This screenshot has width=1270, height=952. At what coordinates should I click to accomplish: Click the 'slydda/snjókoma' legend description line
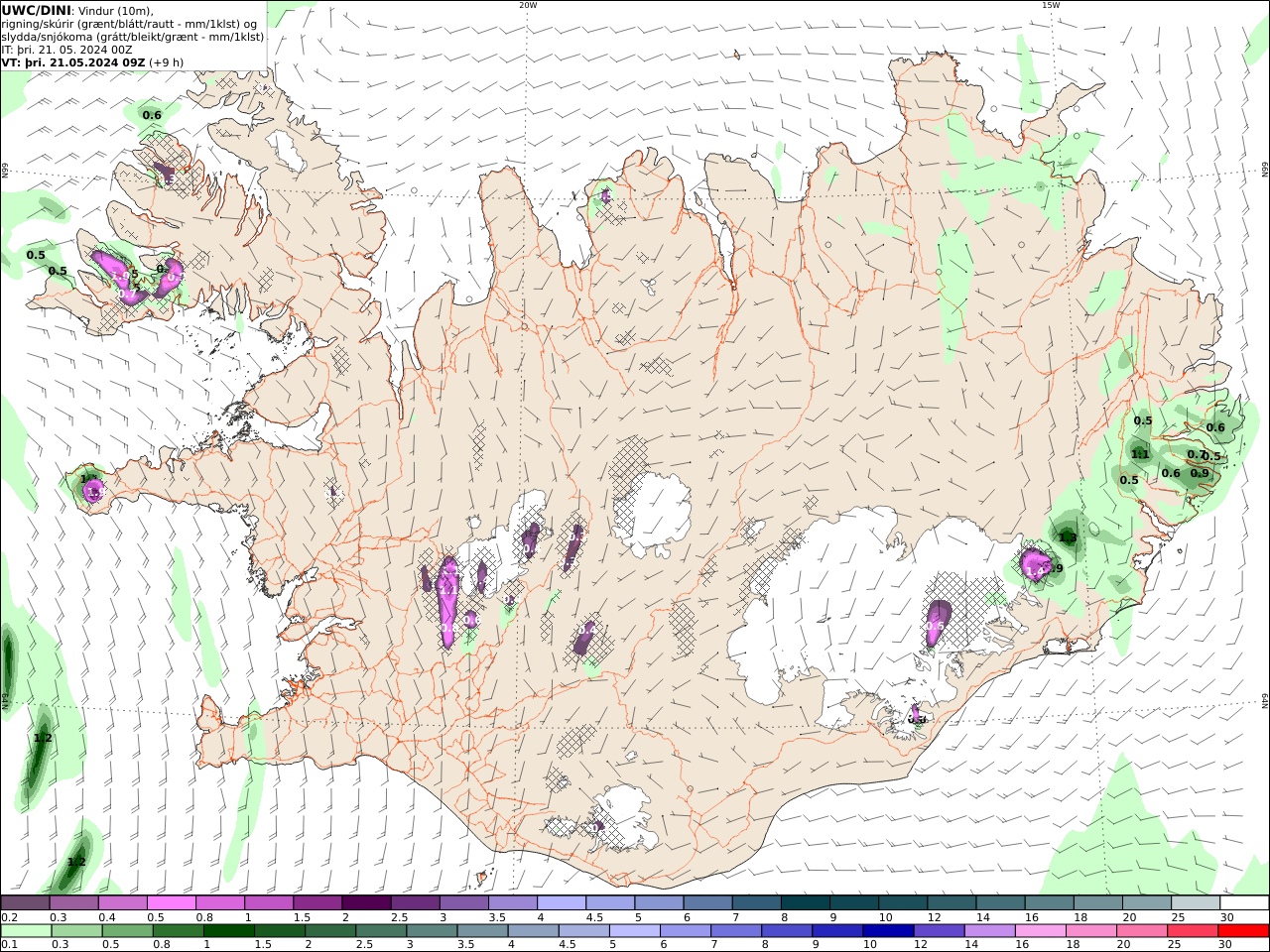click(133, 37)
